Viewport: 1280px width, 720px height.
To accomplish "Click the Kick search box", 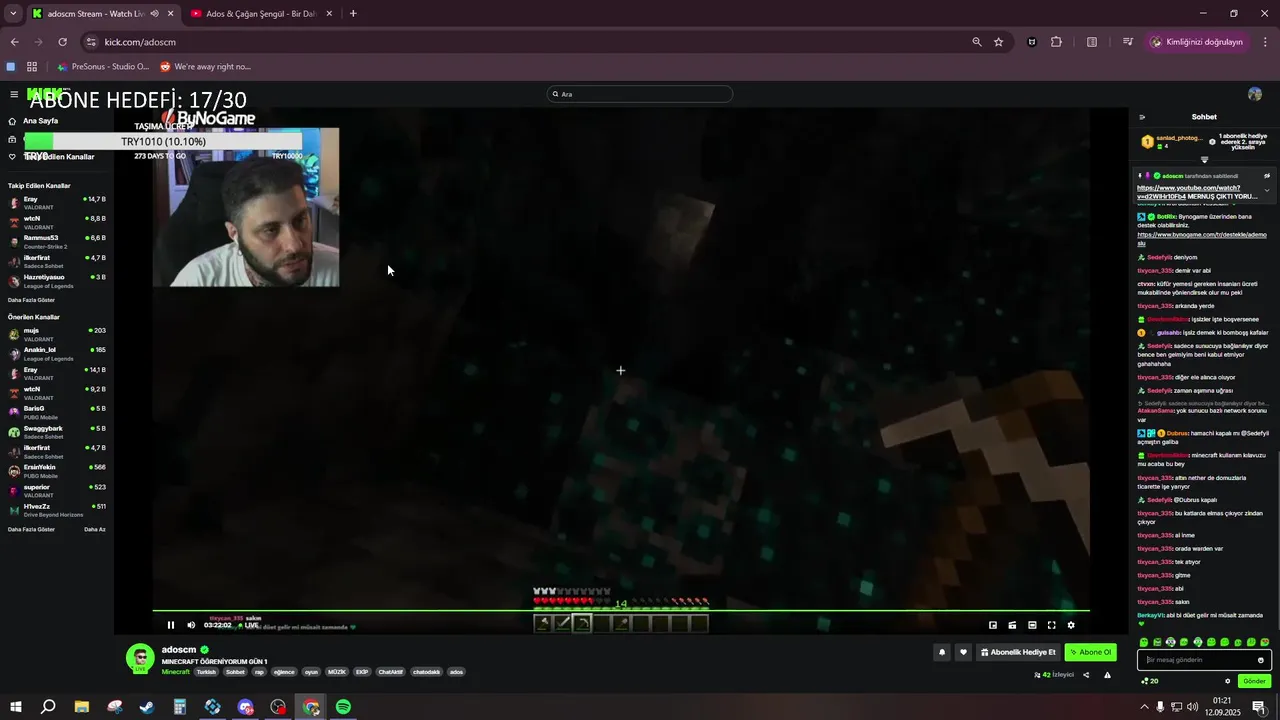I will coord(640,94).
